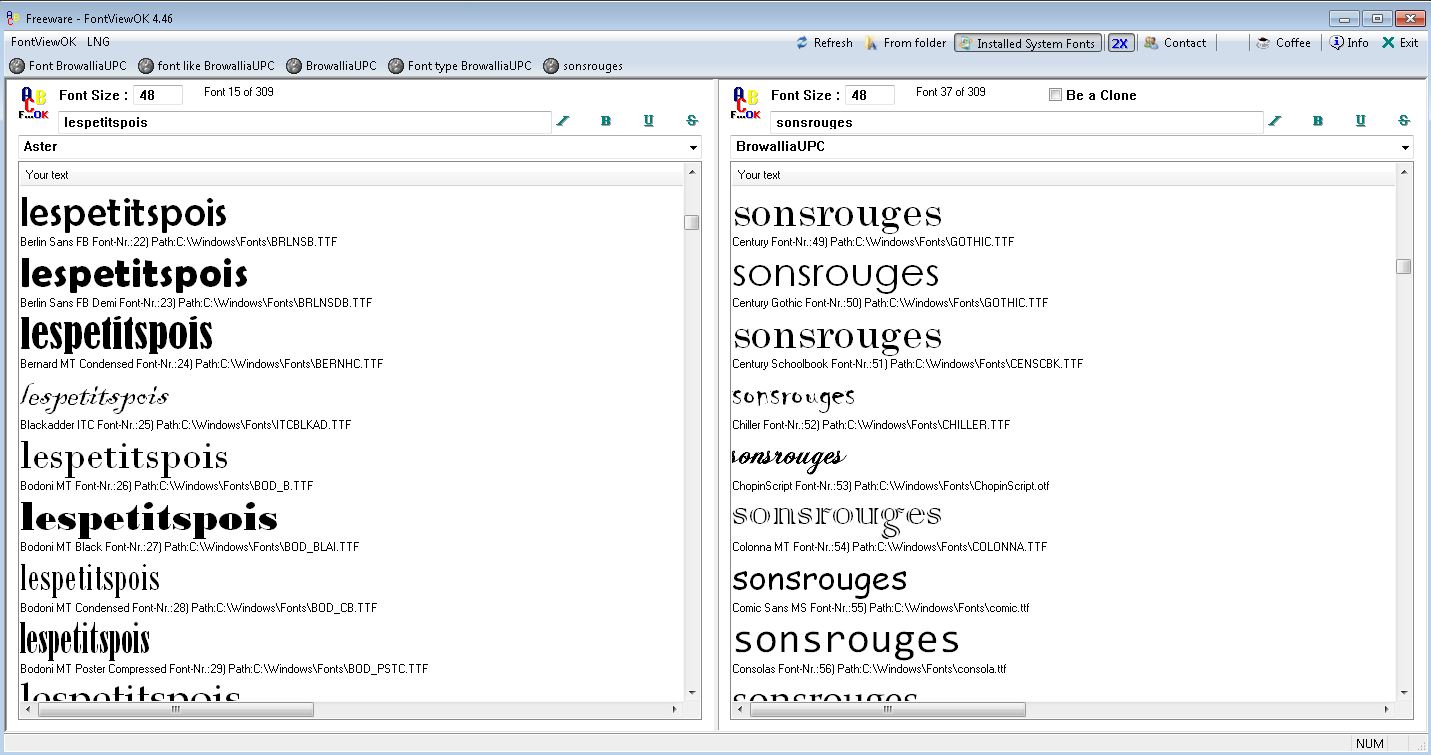This screenshot has width=1431, height=755.
Task: Toggle strikethrough in right font panel
Action: [1403, 121]
